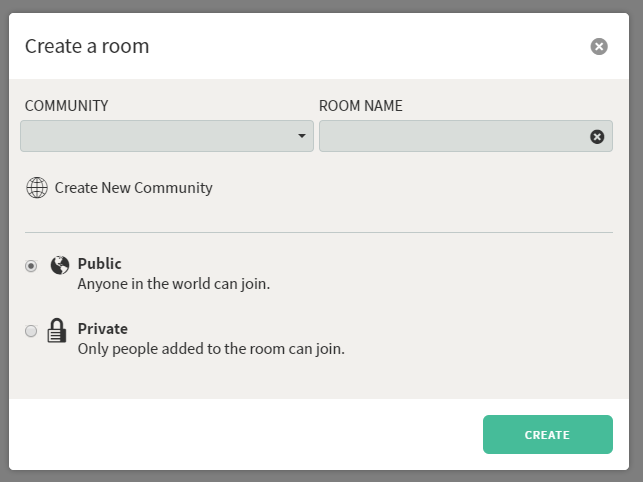Choose the bold Public option label
This screenshot has width=643, height=482.
[100, 264]
